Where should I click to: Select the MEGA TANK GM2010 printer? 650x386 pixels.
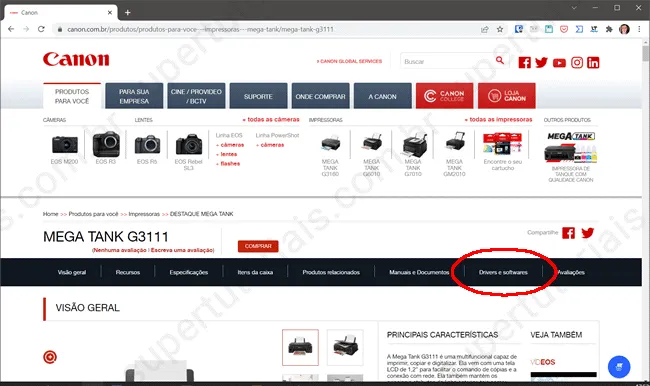(x=454, y=155)
